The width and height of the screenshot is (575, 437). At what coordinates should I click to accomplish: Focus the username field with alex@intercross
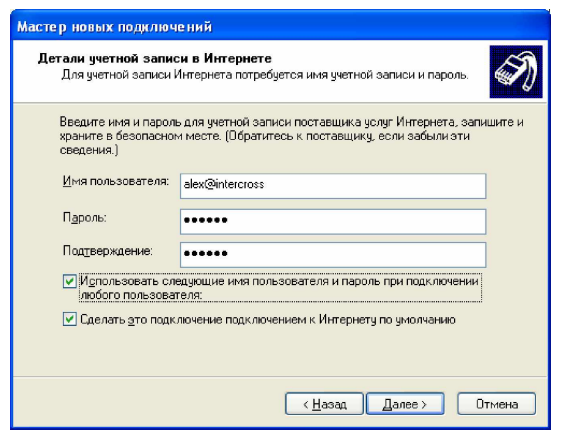click(x=333, y=186)
